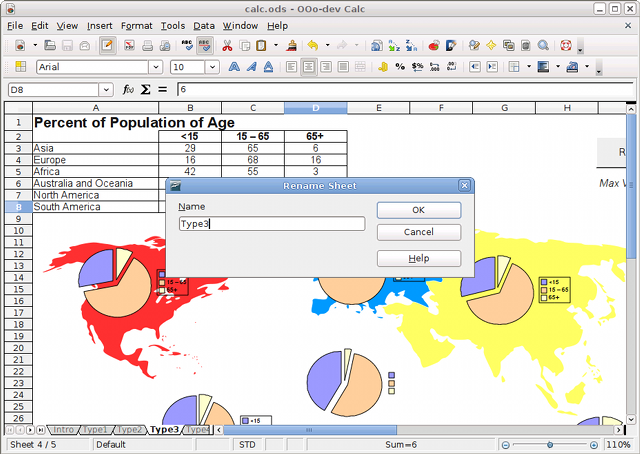Open the Function Wizard icon

coord(128,90)
